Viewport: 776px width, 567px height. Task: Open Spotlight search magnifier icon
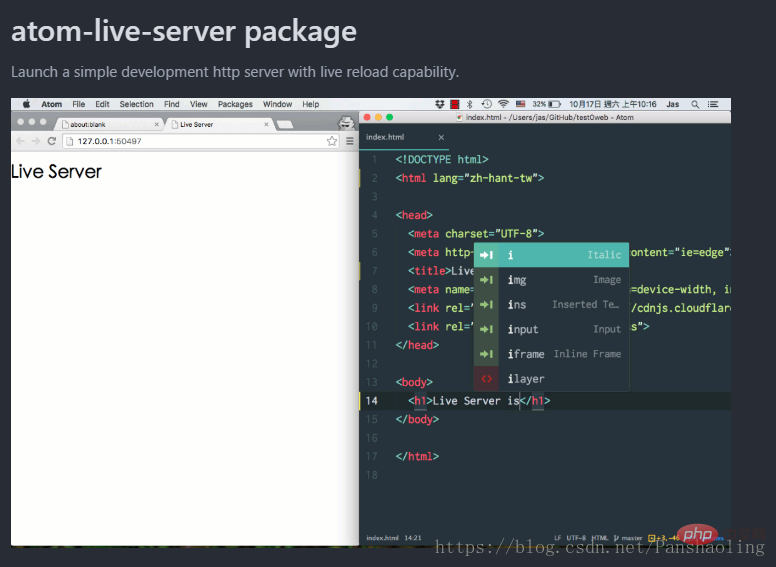pos(695,104)
